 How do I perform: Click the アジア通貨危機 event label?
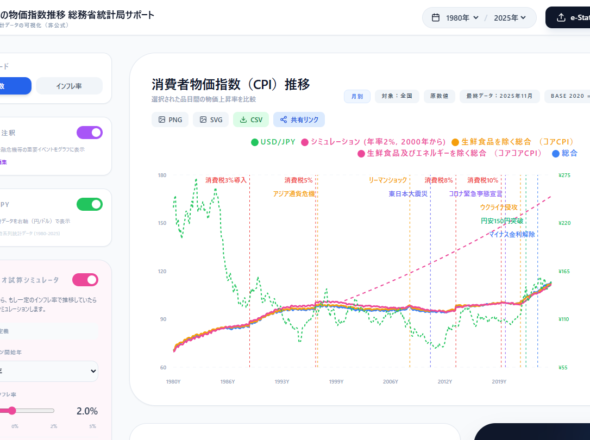coord(294,194)
